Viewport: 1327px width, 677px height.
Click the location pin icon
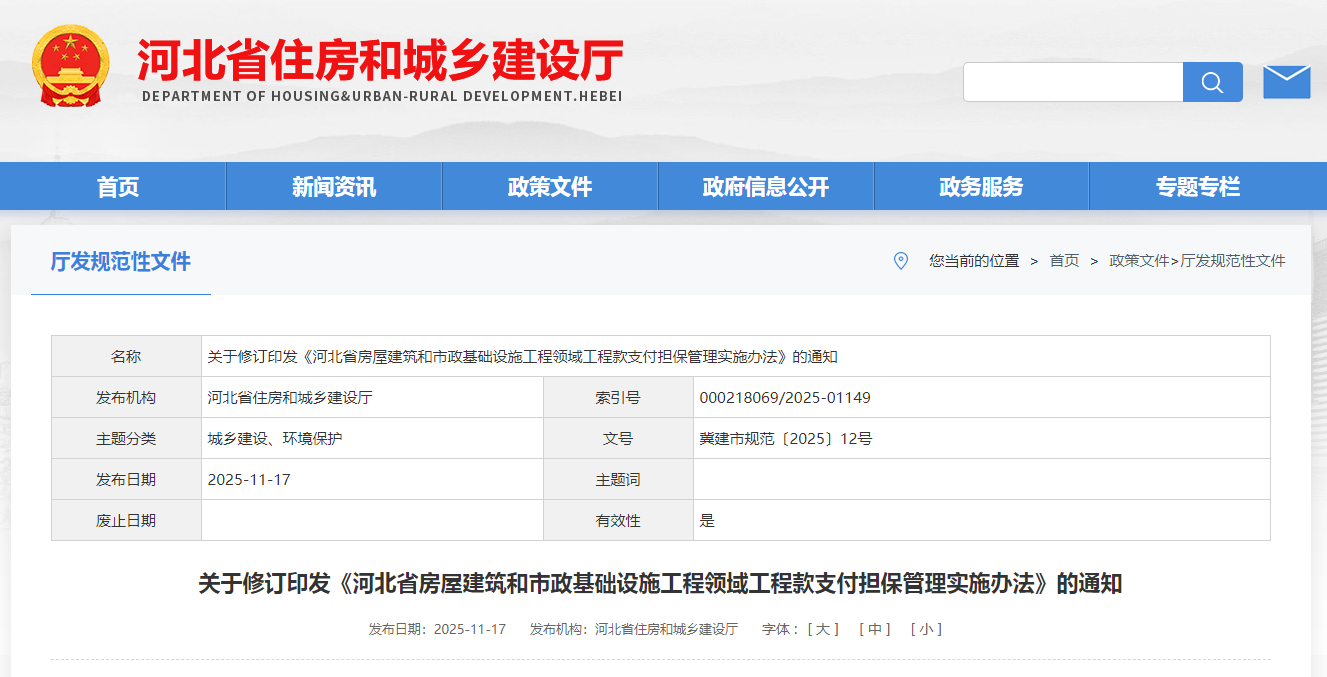[x=900, y=261]
